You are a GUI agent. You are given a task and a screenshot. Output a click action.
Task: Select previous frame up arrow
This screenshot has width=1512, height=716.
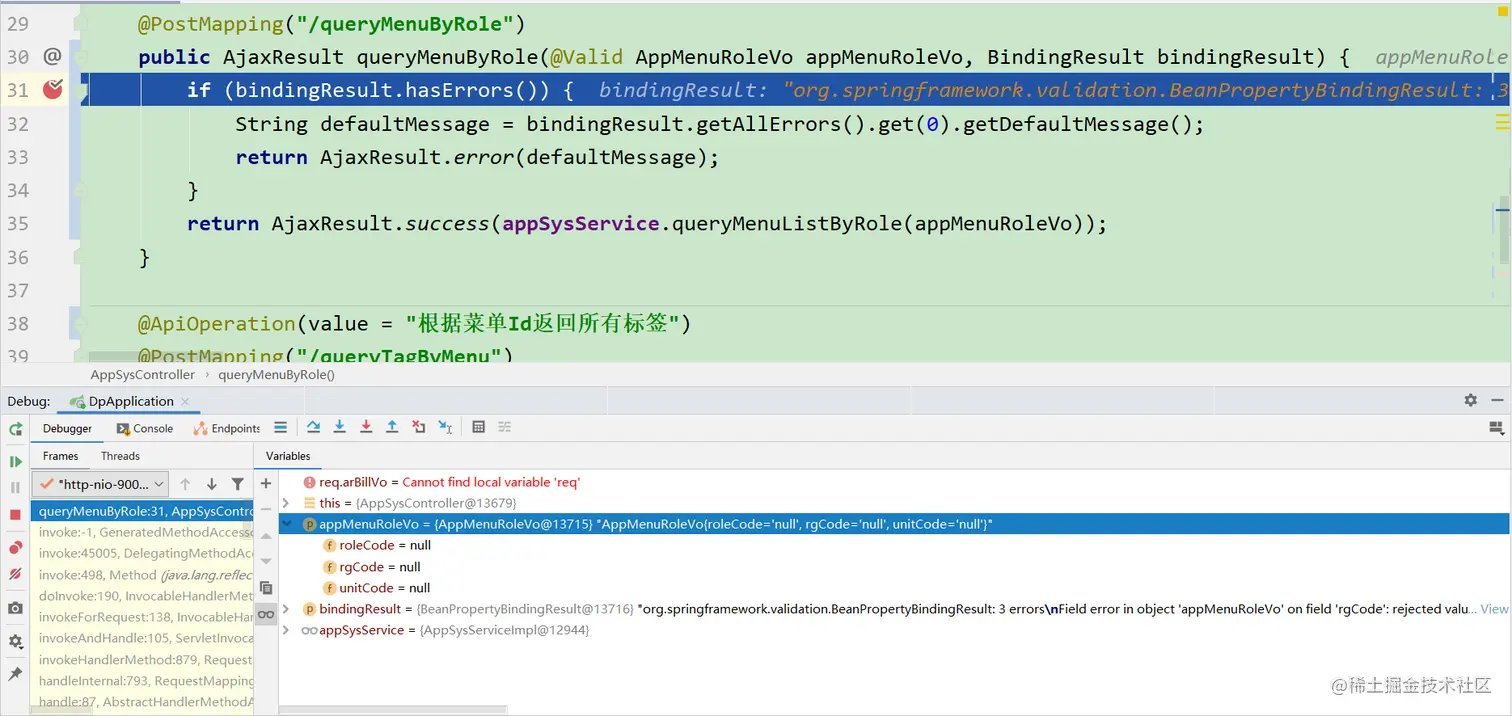tap(185, 484)
